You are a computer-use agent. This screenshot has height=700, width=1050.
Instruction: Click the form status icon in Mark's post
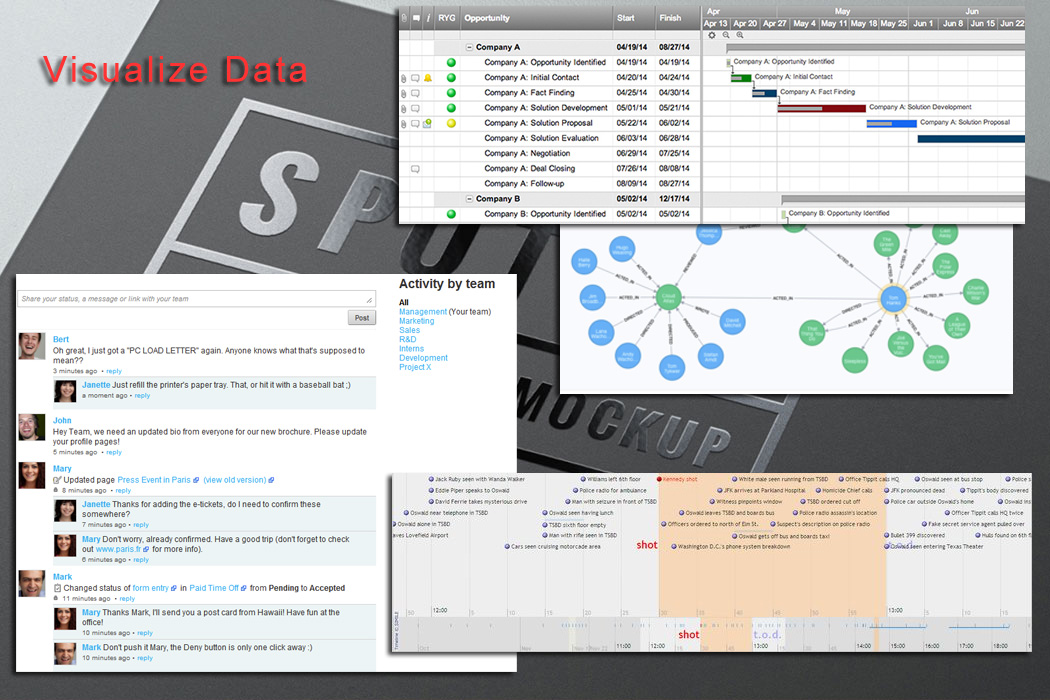[58, 588]
